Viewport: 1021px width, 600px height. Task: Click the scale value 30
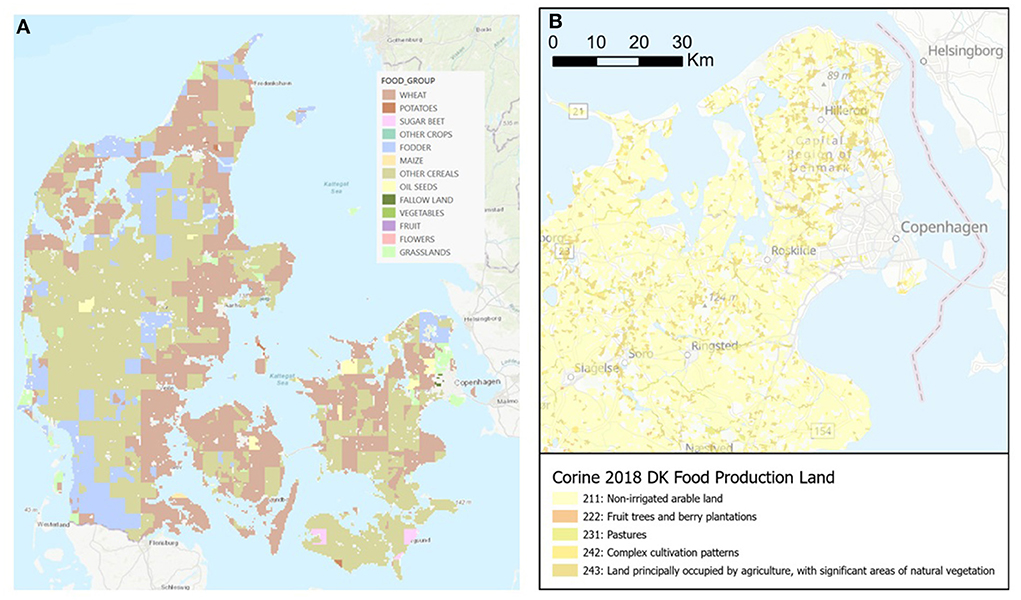pos(682,42)
